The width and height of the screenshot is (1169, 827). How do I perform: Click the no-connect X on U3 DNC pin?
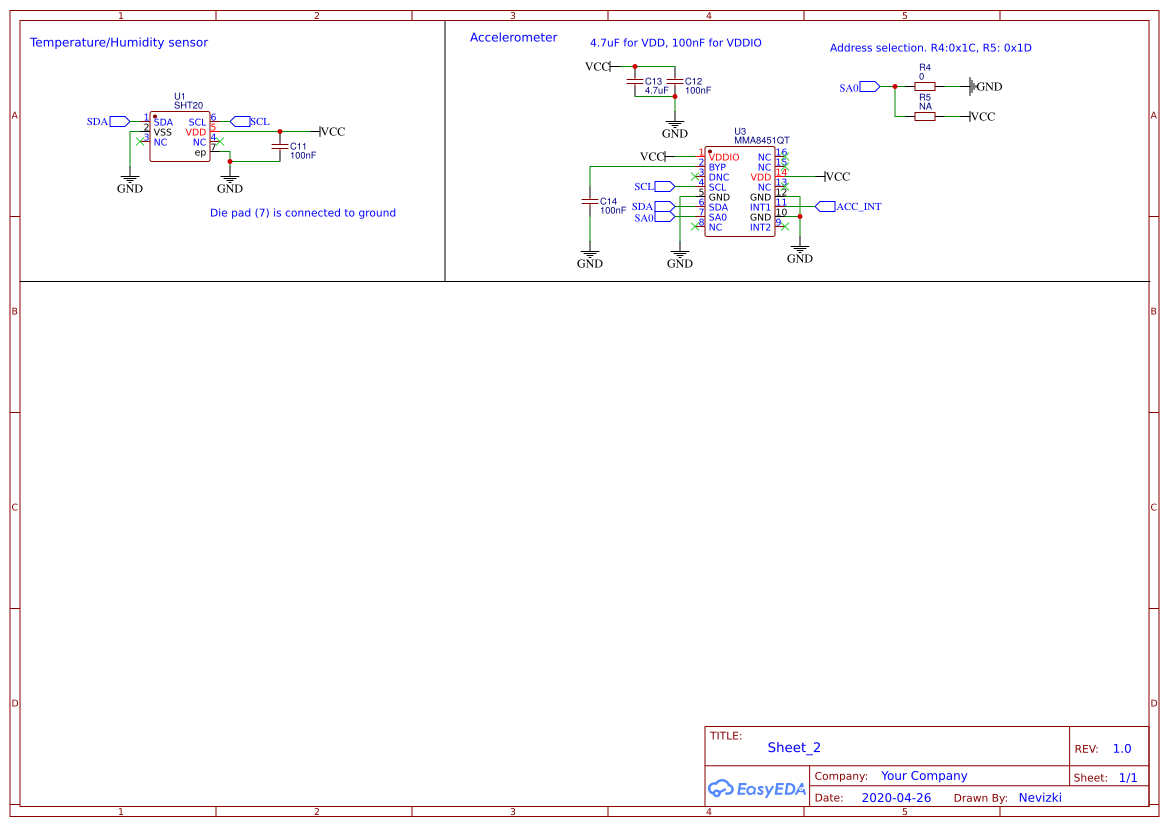pyautogui.click(x=696, y=177)
